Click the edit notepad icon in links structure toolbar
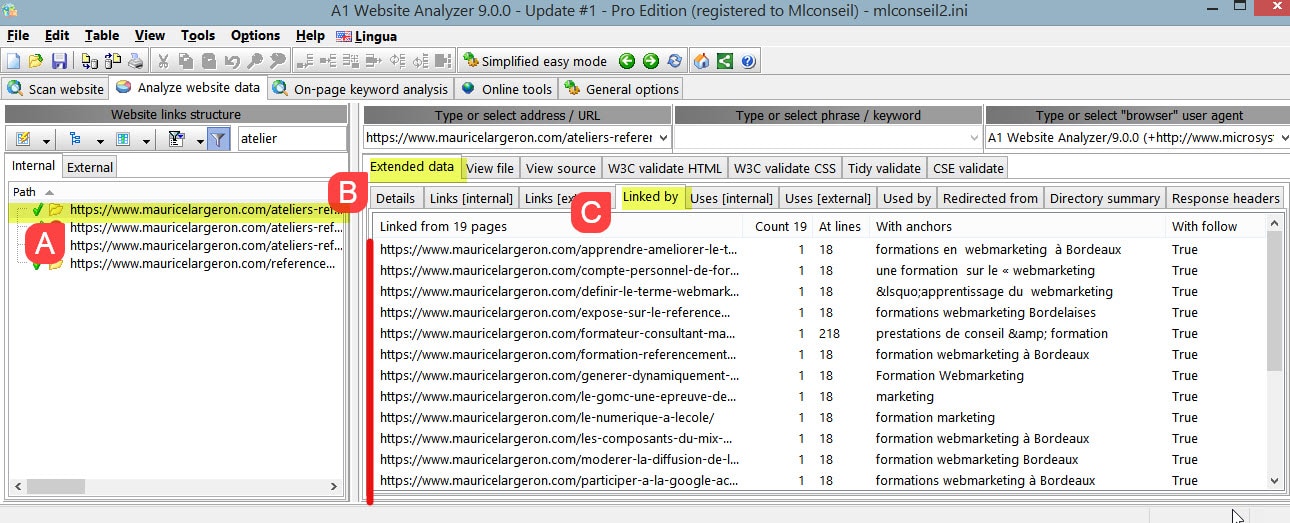 pos(23,139)
